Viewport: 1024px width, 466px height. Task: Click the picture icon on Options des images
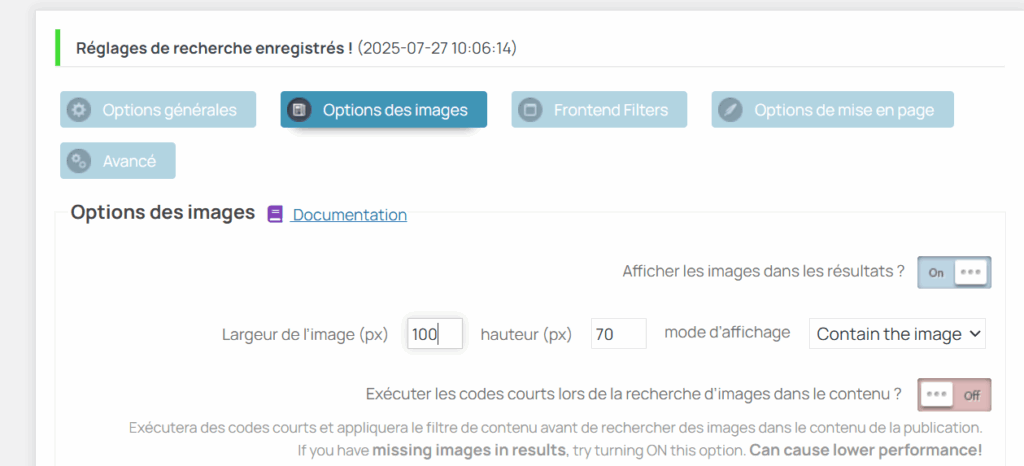click(299, 110)
